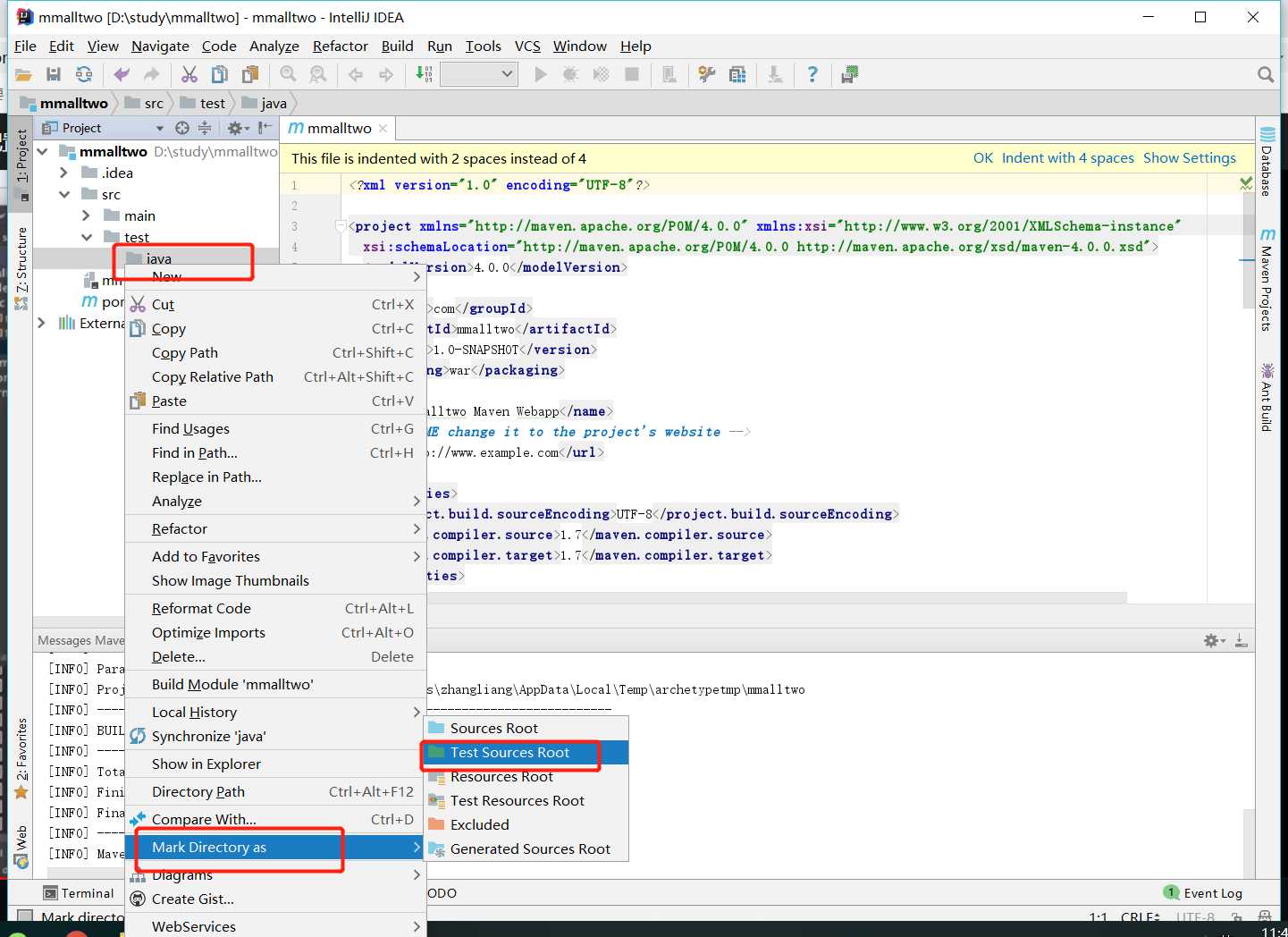Click the Open folder toolbar icon

23,75
